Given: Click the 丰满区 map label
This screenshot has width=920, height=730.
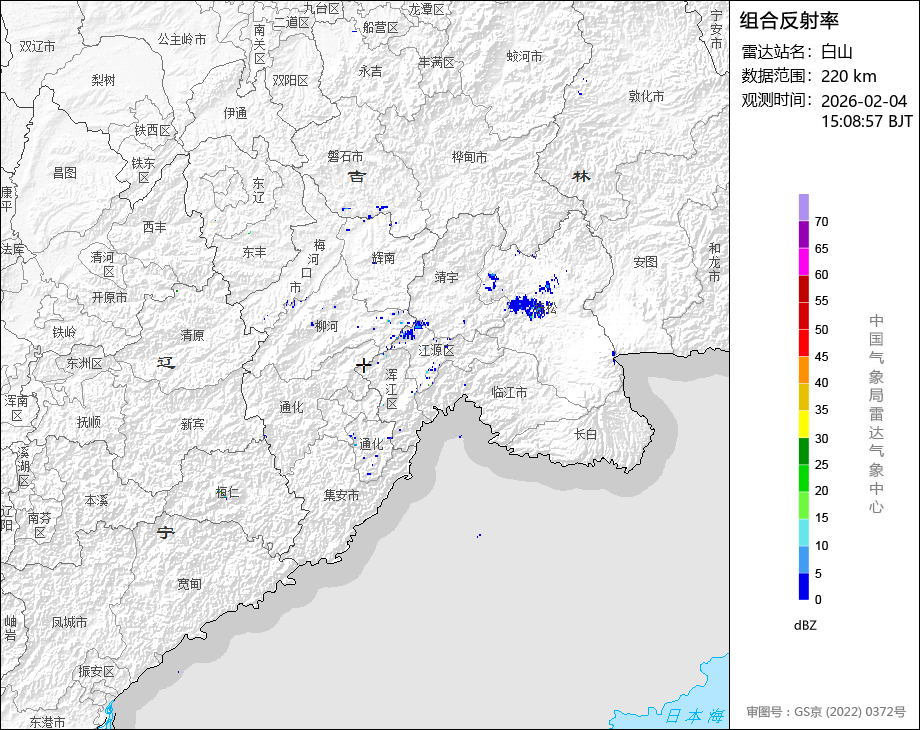Looking at the screenshot, I should coord(436,62).
